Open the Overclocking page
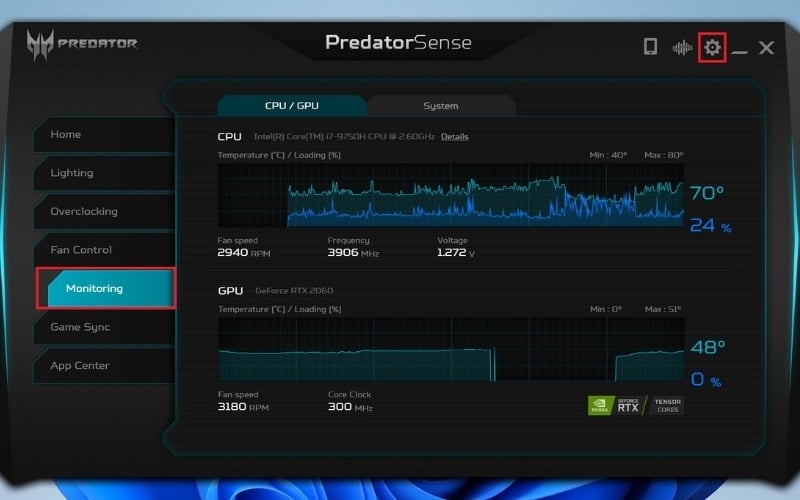 104,211
